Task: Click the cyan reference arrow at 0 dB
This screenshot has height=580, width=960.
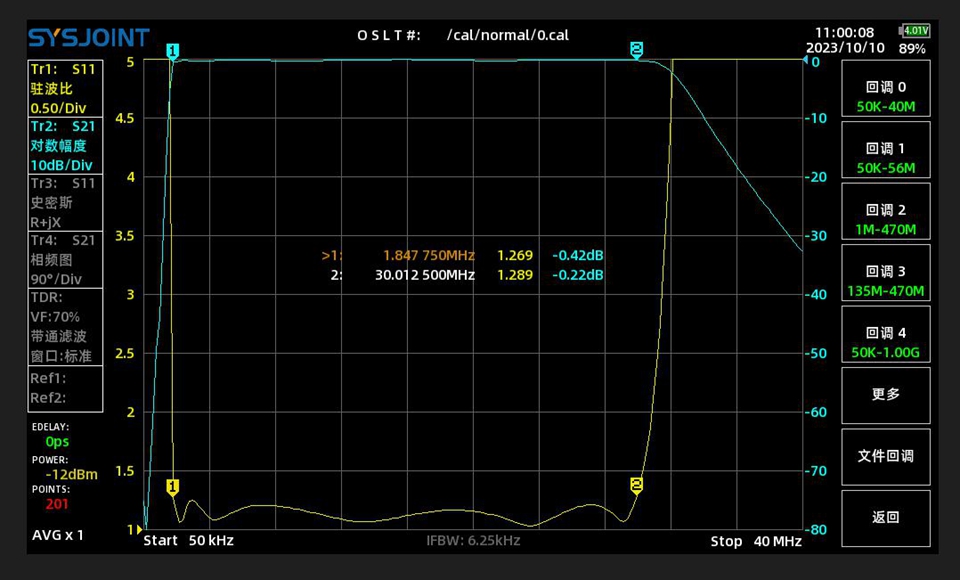Action: coord(805,61)
